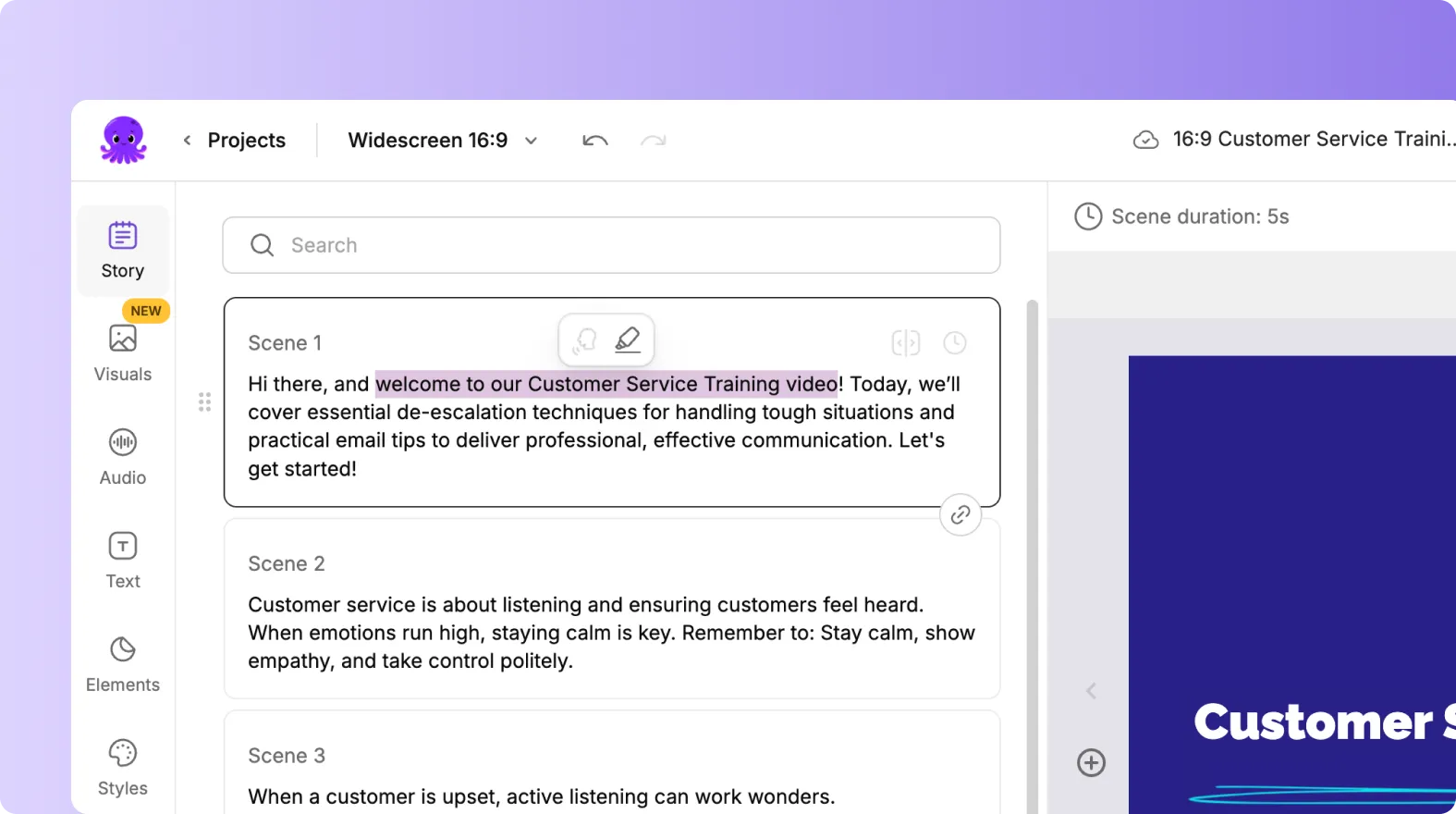Open the Text sidebar tab
1456x814 pixels.
123,561
